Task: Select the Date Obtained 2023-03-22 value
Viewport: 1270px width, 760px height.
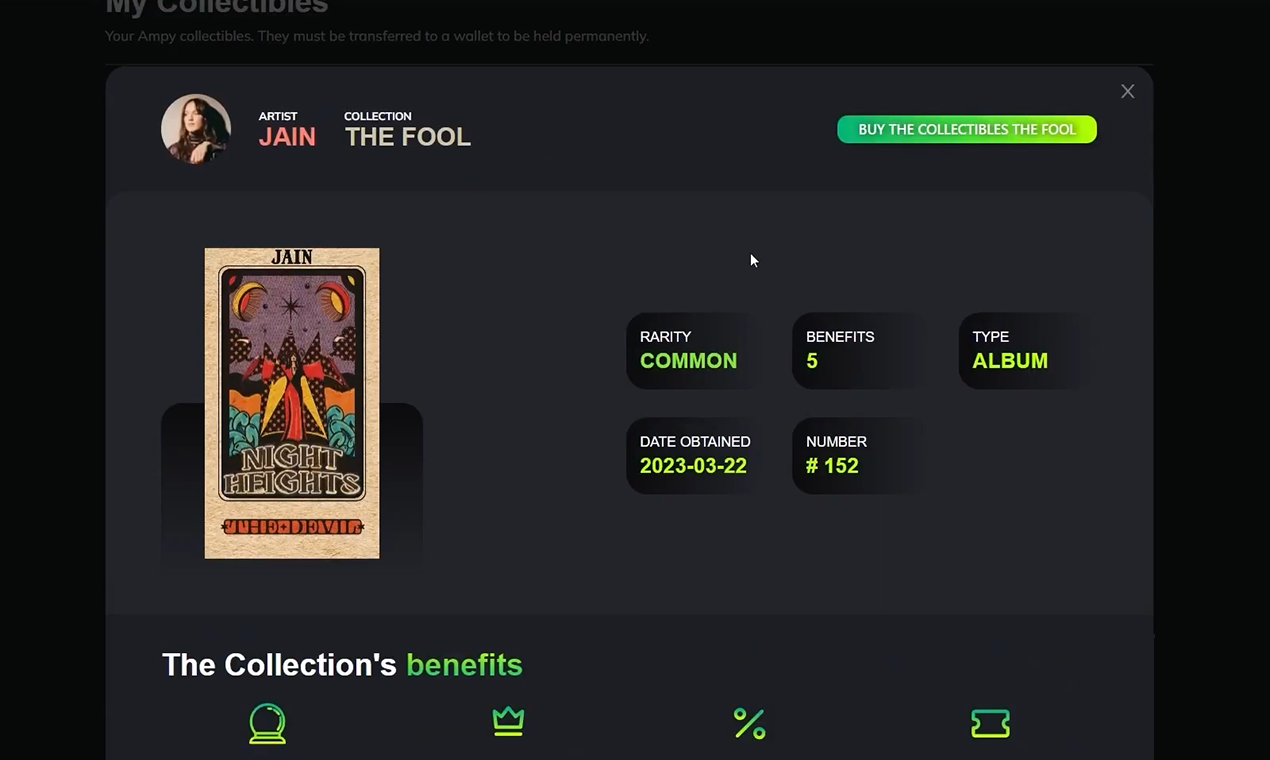Action: tap(693, 465)
